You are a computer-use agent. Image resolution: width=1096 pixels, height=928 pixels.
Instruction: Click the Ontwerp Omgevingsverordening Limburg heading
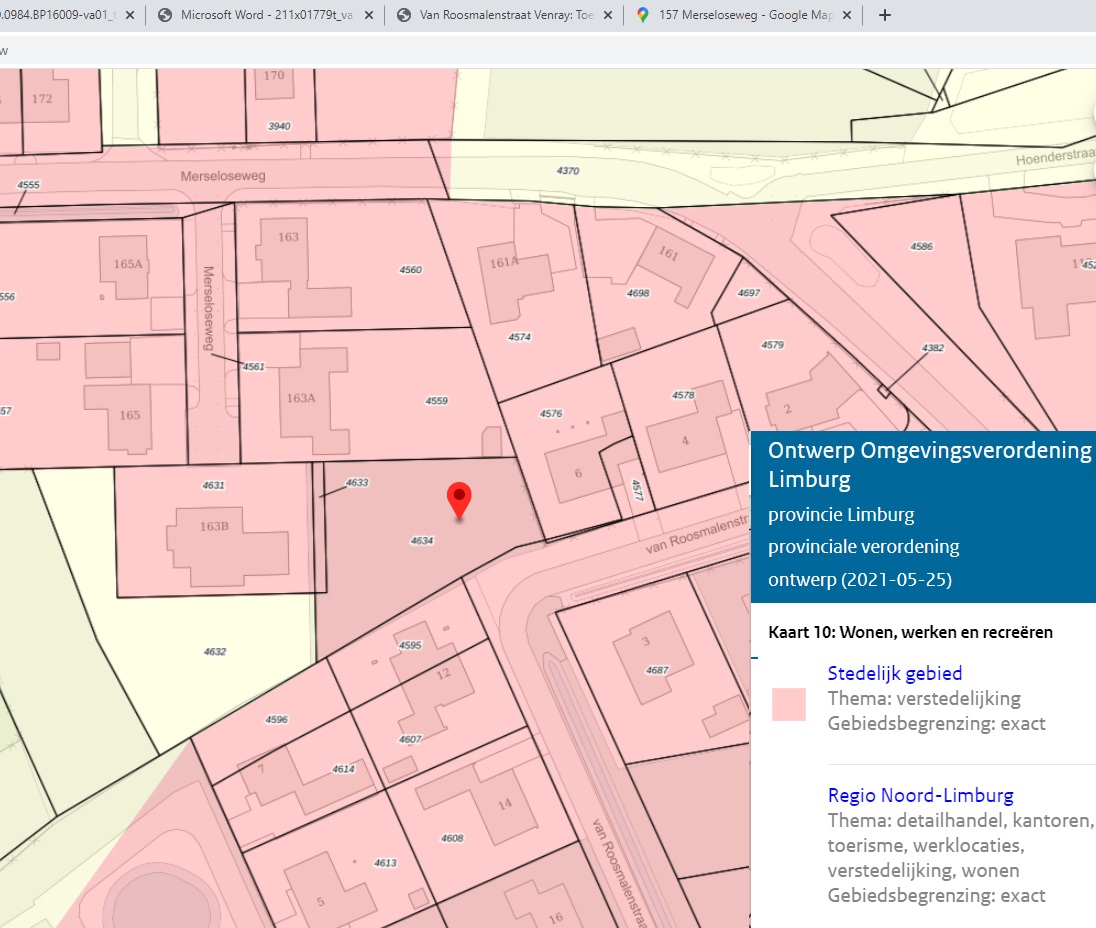(929, 464)
